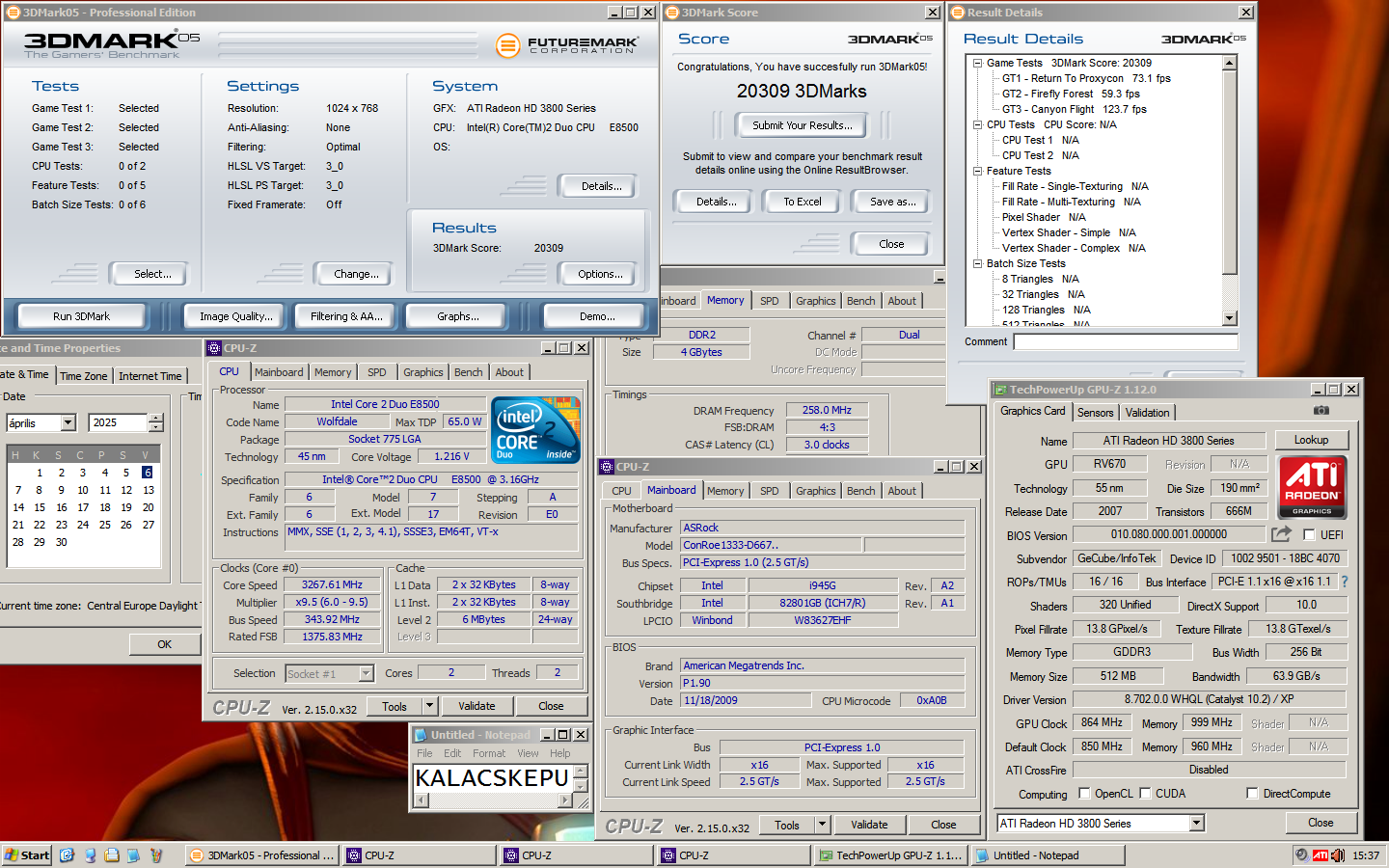Screen dimensions: 1389x868
Task: Open the second quick launch icon on taskbar
Action: tap(90, 855)
